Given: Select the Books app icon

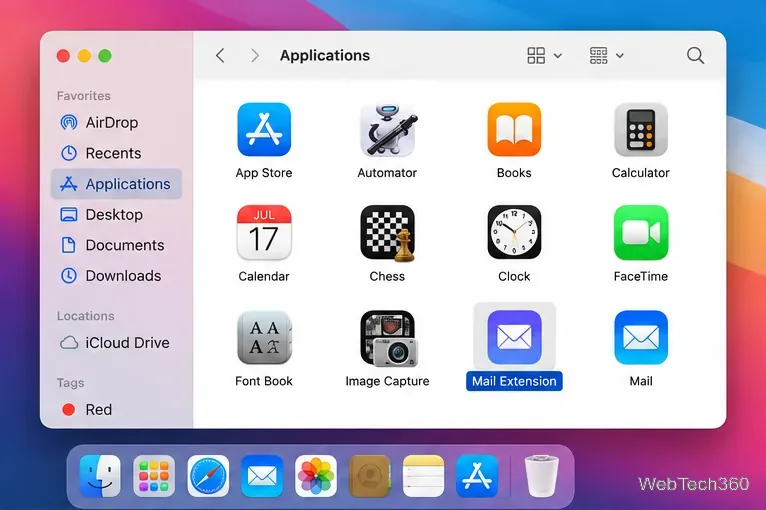Looking at the screenshot, I should click(x=514, y=129).
